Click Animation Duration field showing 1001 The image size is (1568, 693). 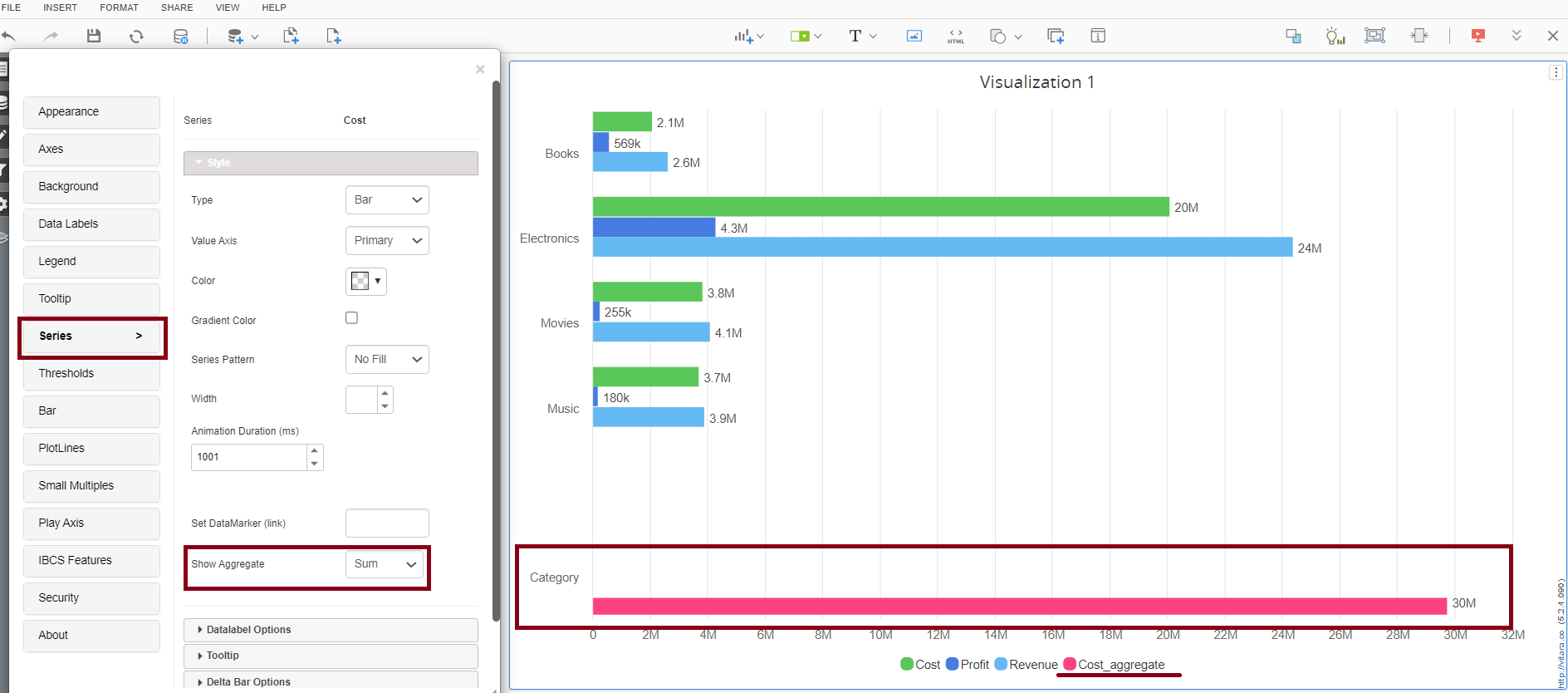coord(249,457)
